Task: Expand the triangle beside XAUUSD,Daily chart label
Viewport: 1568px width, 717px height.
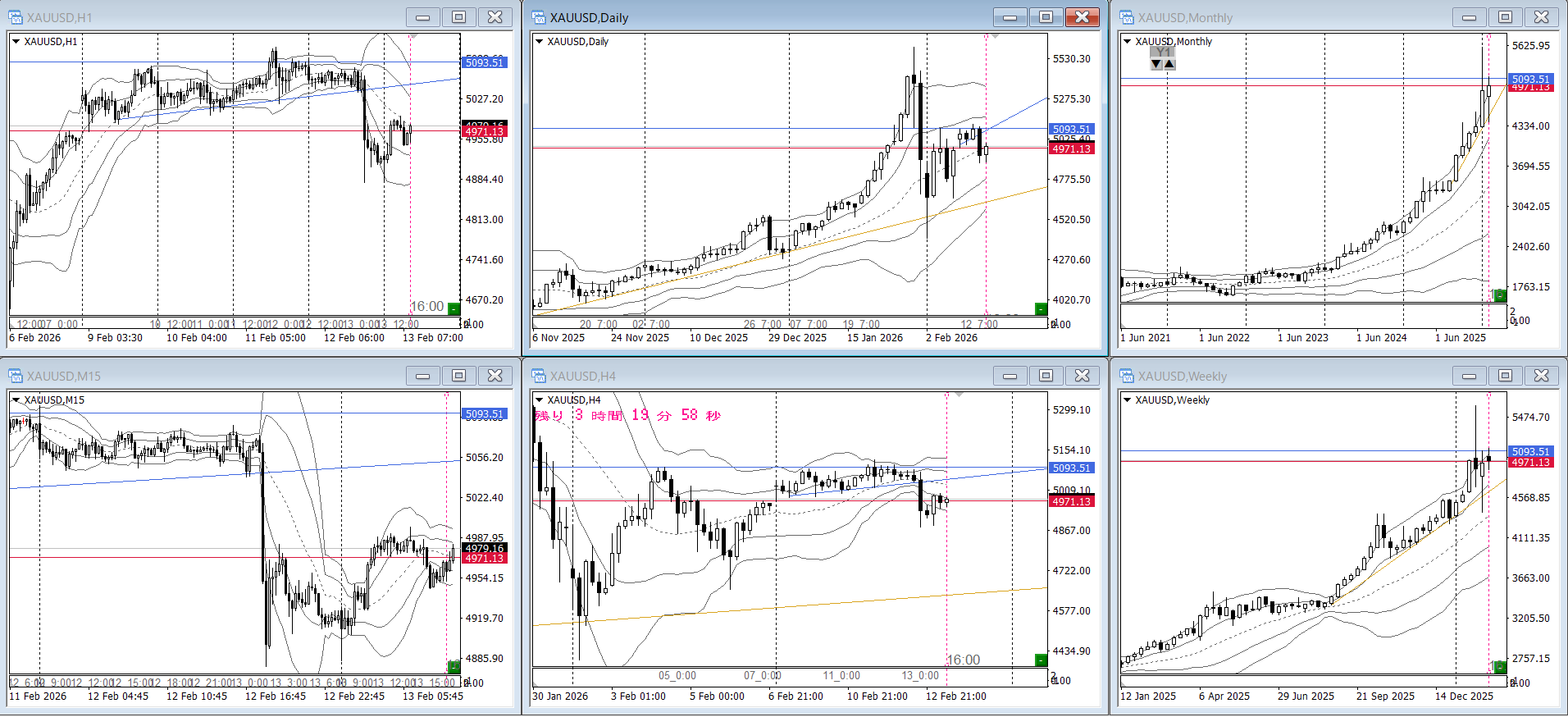Action: [x=539, y=41]
